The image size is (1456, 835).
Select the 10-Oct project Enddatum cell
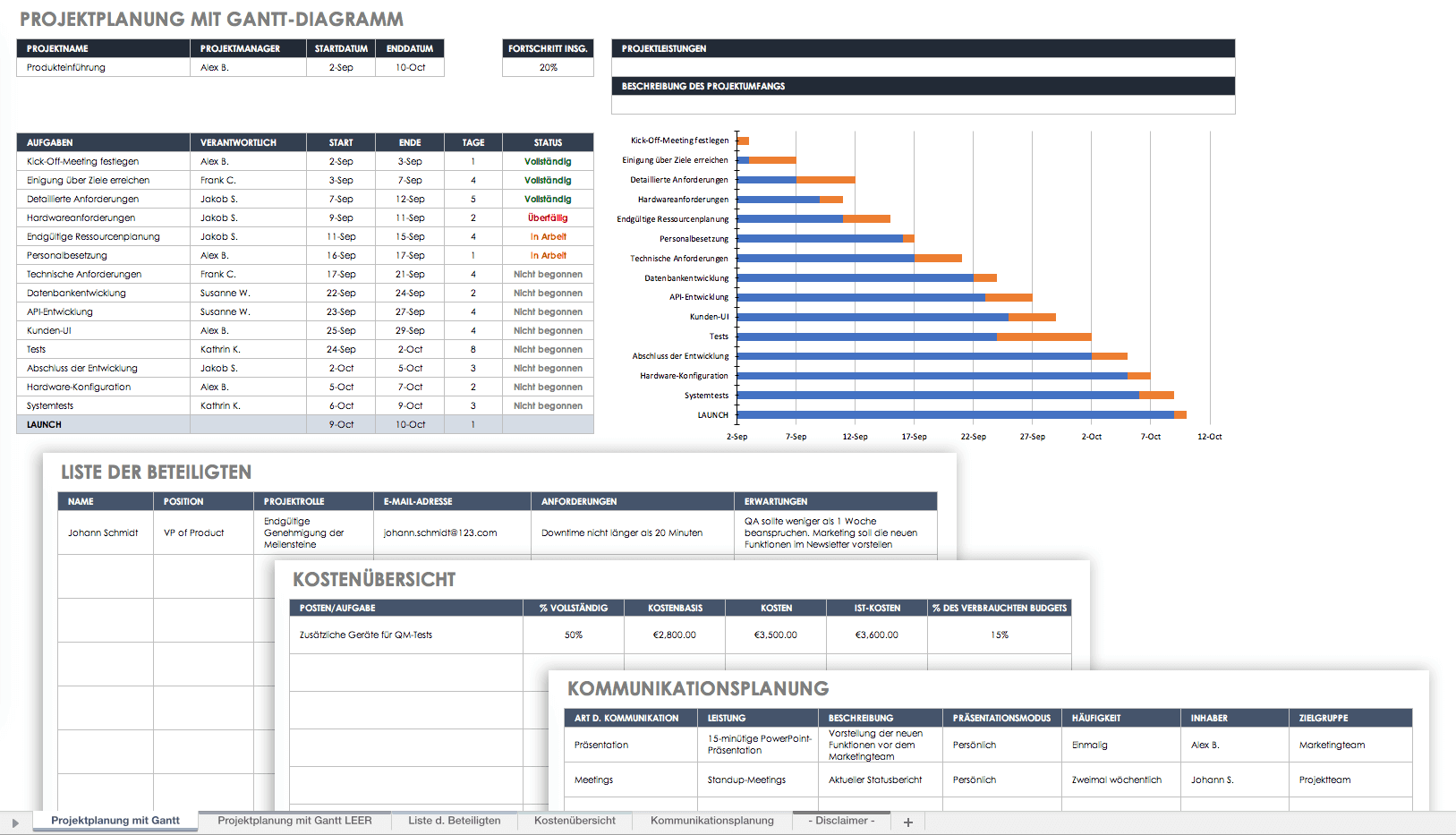pyautogui.click(x=410, y=68)
